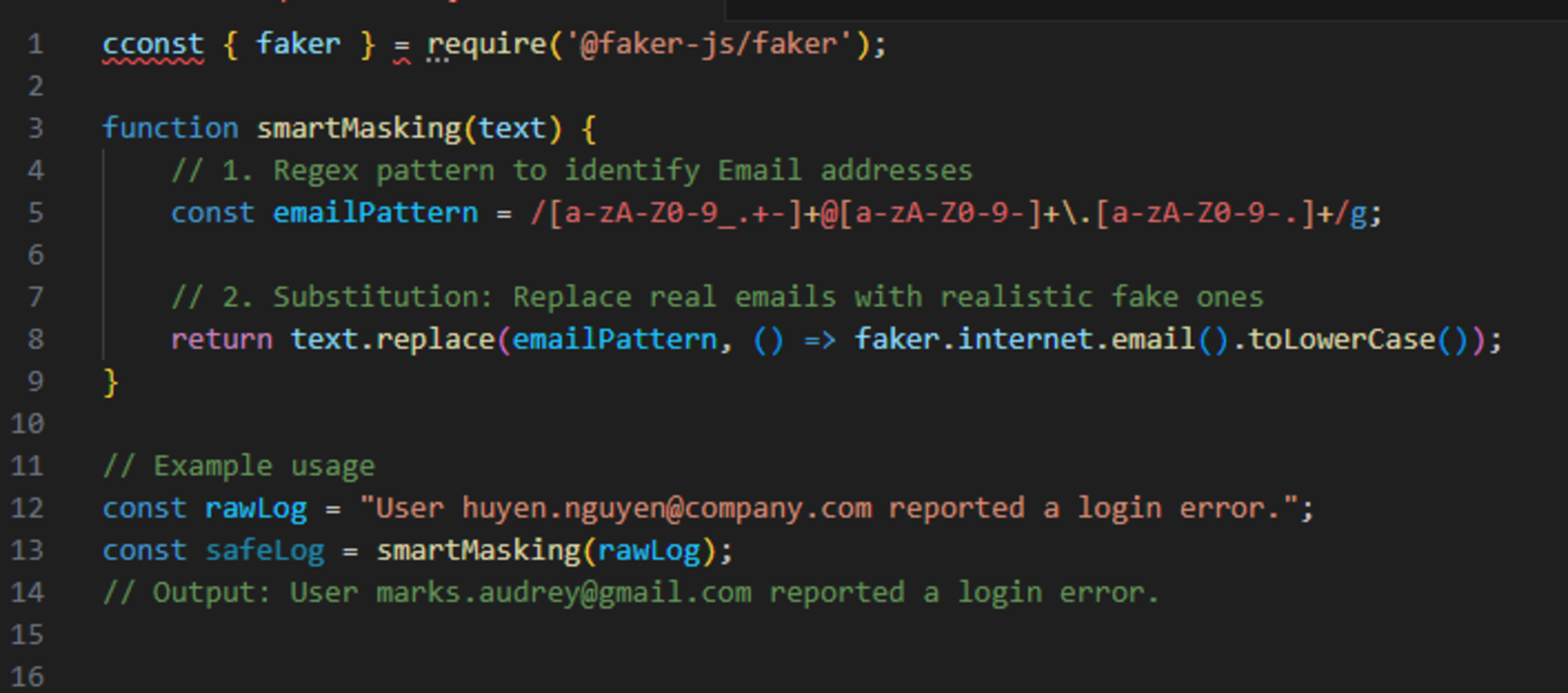Viewport: 1568px width, 693px height.
Task: Click the 'return' keyword
Action: (x=222, y=339)
